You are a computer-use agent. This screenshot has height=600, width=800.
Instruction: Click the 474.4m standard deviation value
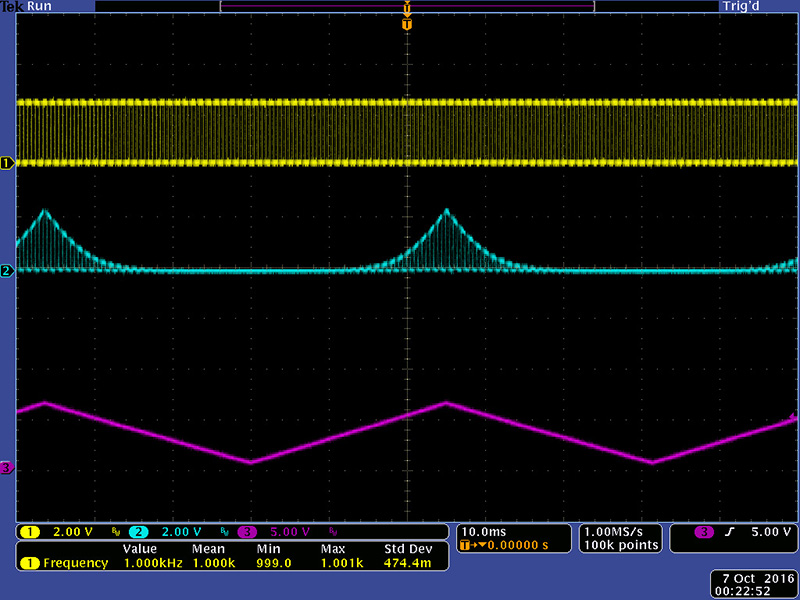click(407, 563)
